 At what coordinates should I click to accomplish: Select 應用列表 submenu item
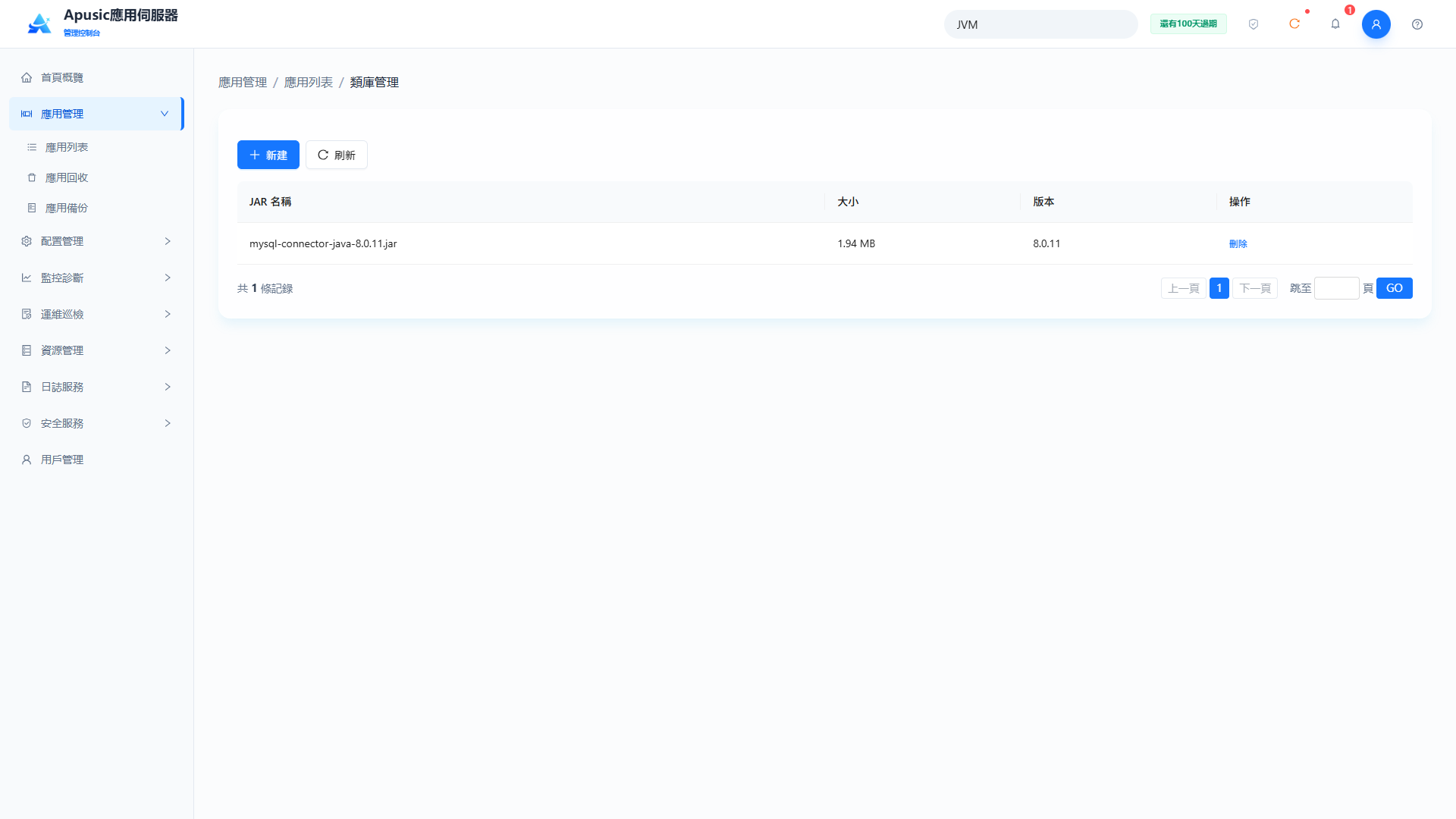coord(96,147)
